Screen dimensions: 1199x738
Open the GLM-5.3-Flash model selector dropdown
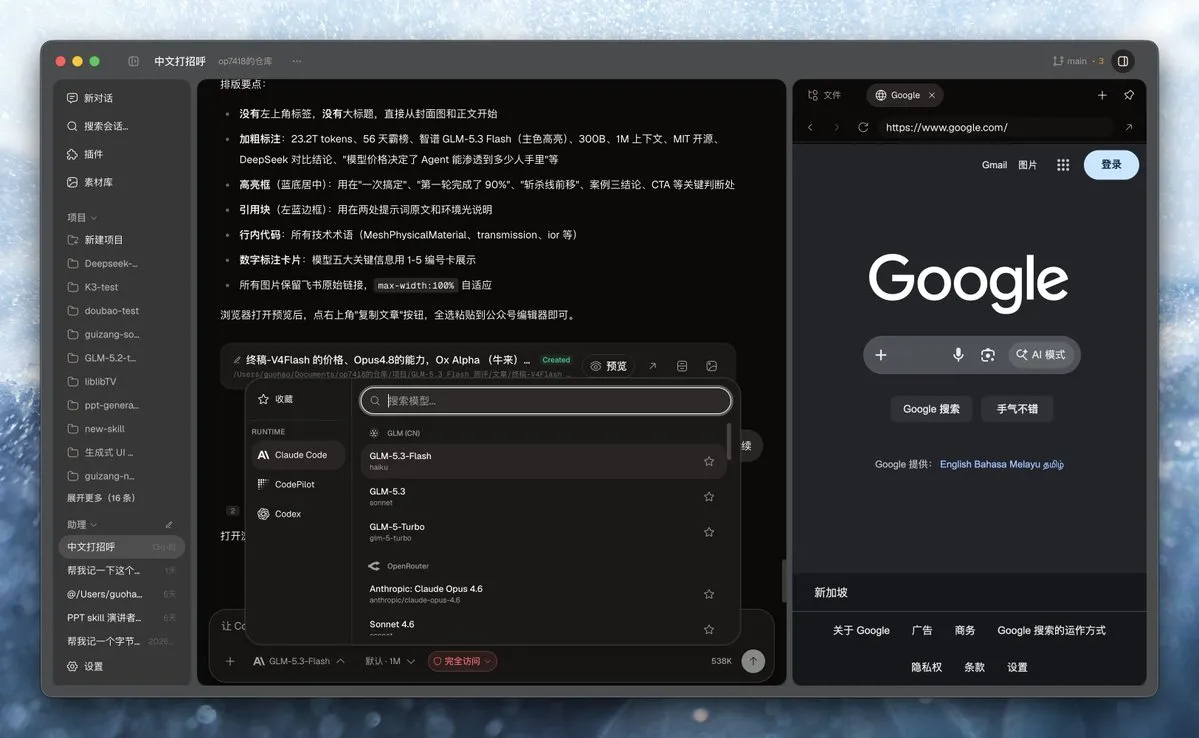click(299, 662)
